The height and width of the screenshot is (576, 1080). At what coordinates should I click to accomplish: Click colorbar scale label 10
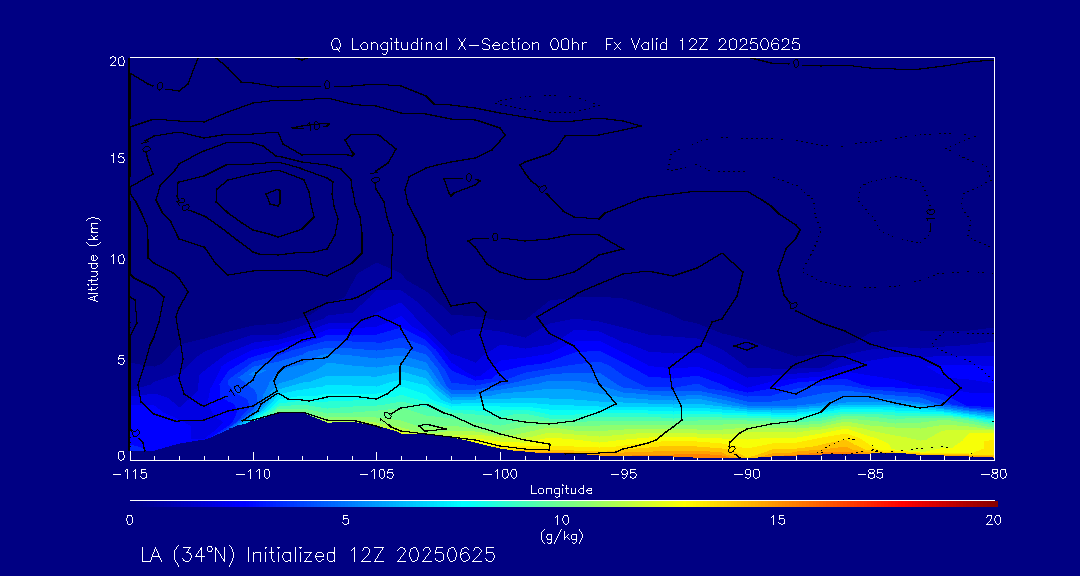click(562, 521)
